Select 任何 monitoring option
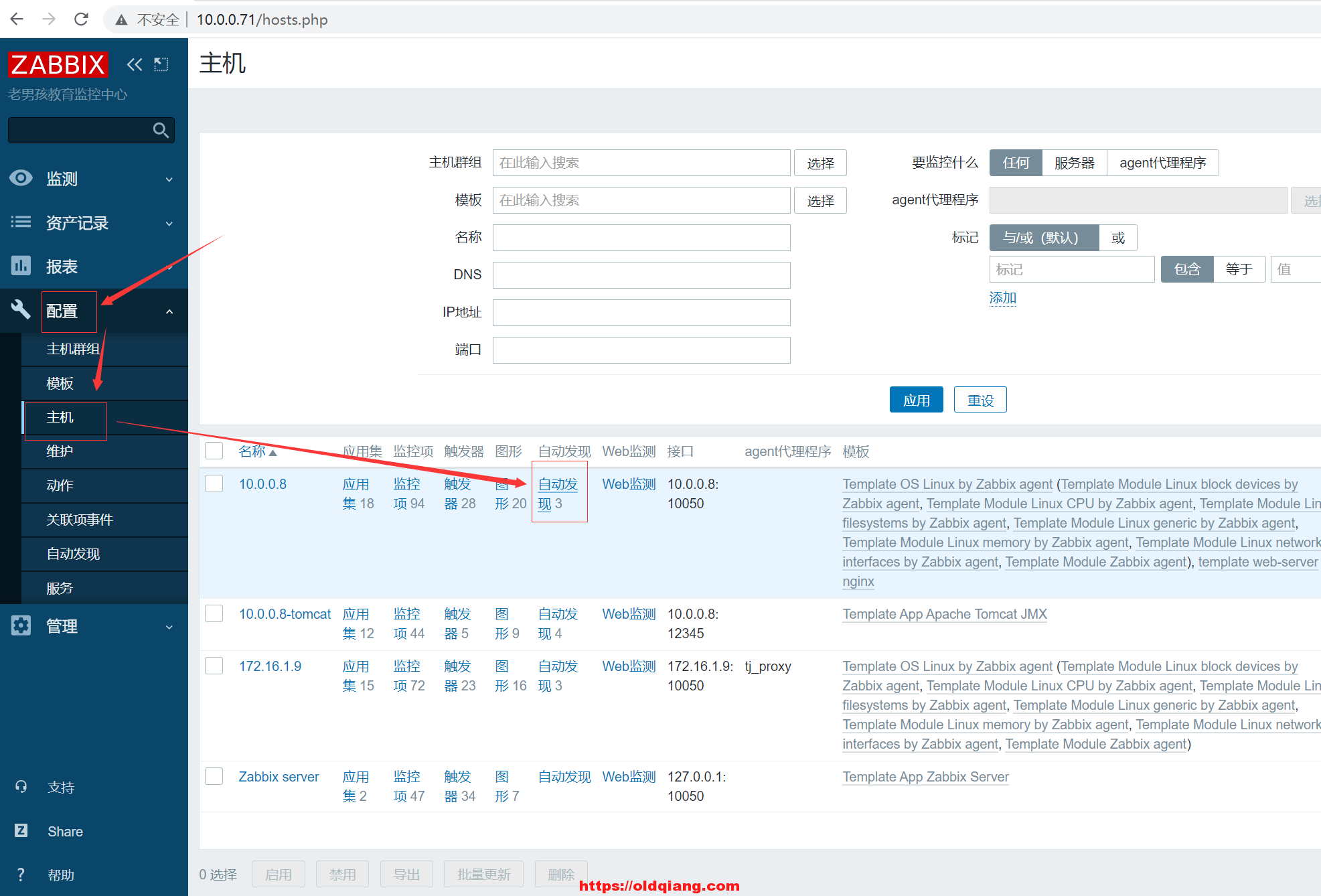This screenshot has width=1321, height=896. pos(1016,163)
